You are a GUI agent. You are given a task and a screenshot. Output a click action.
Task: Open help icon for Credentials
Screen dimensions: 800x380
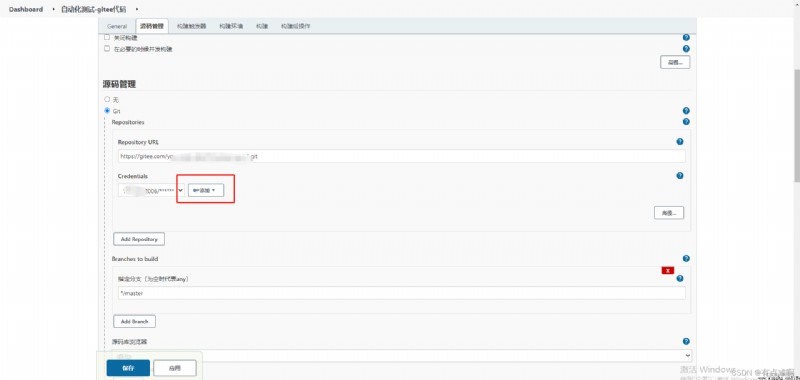pyautogui.click(x=680, y=175)
